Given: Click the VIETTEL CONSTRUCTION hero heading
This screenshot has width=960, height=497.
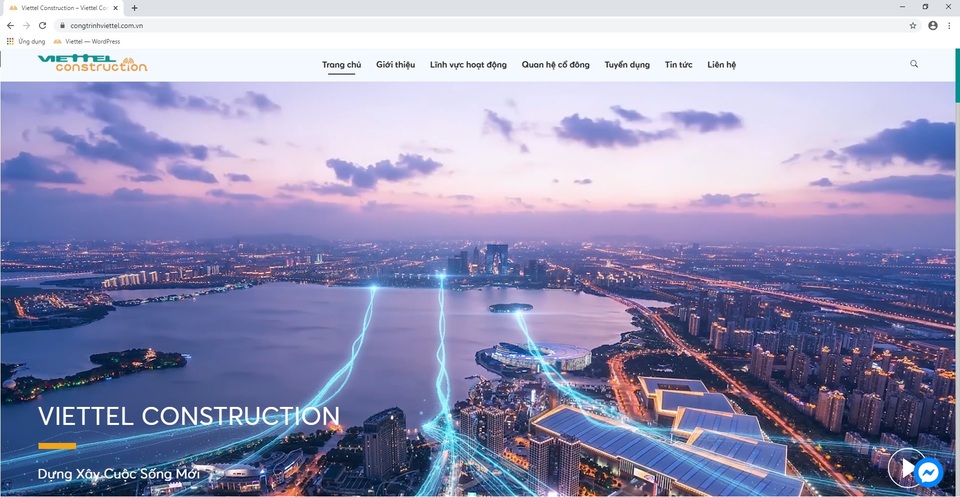Looking at the screenshot, I should coord(189,416).
